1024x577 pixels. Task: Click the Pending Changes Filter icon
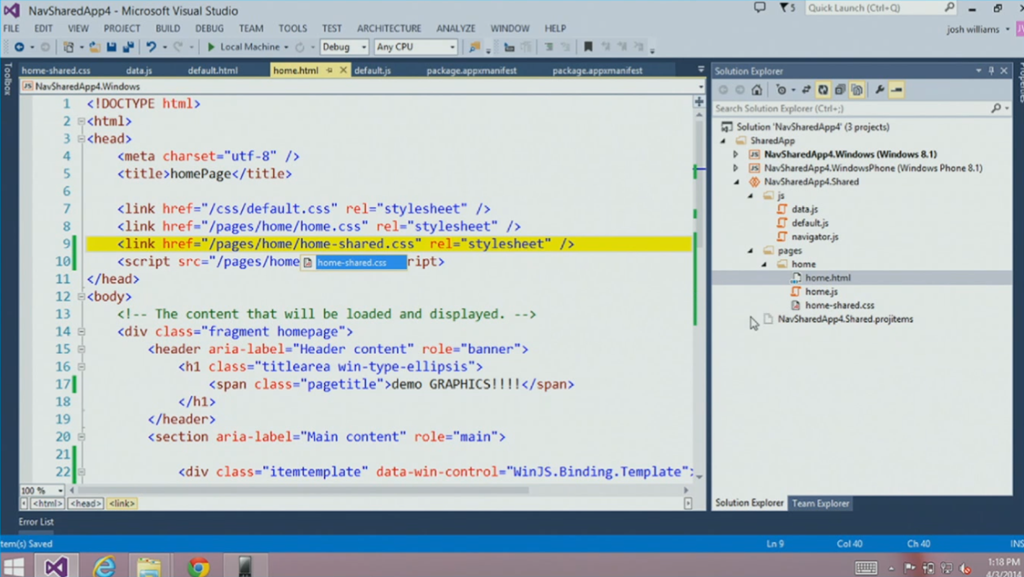point(781,90)
